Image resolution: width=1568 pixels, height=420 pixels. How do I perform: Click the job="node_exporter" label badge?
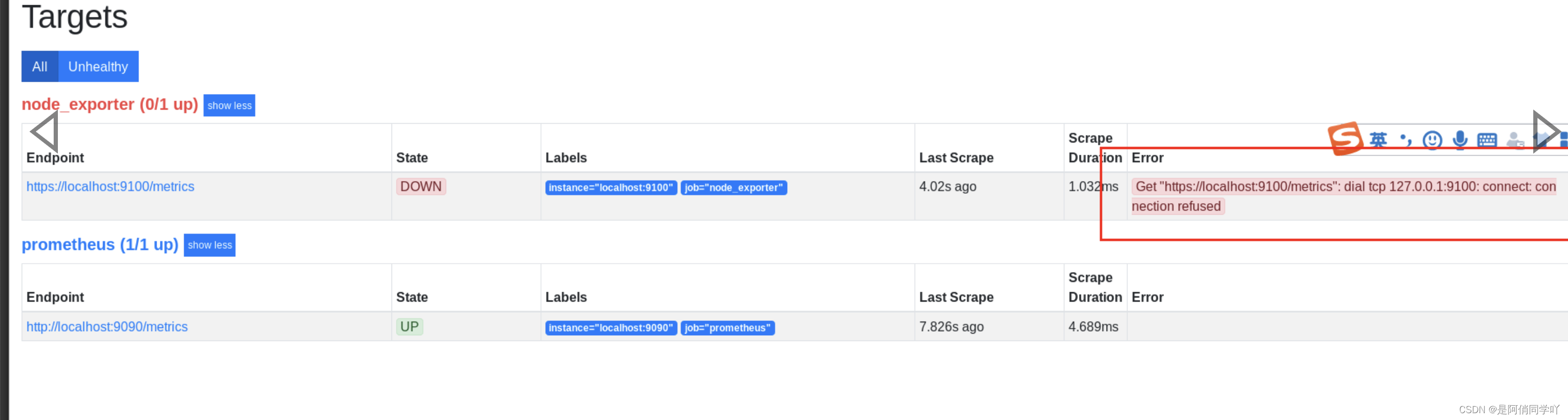click(x=734, y=188)
